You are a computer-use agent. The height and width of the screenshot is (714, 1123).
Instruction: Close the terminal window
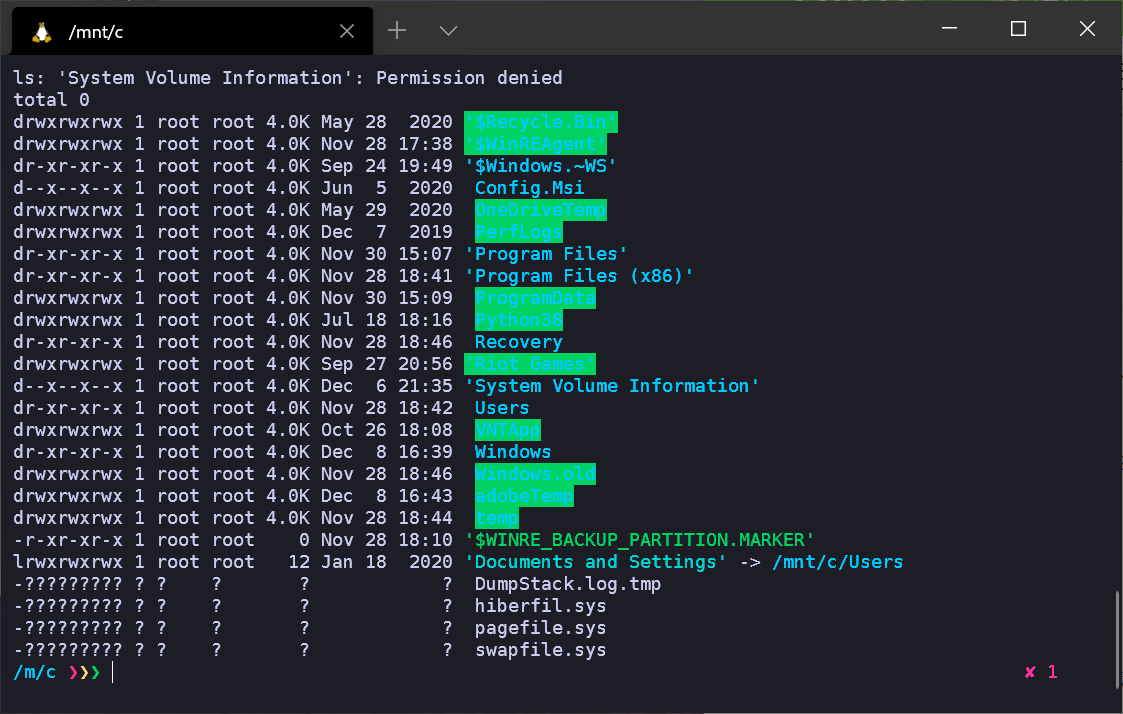click(1087, 28)
